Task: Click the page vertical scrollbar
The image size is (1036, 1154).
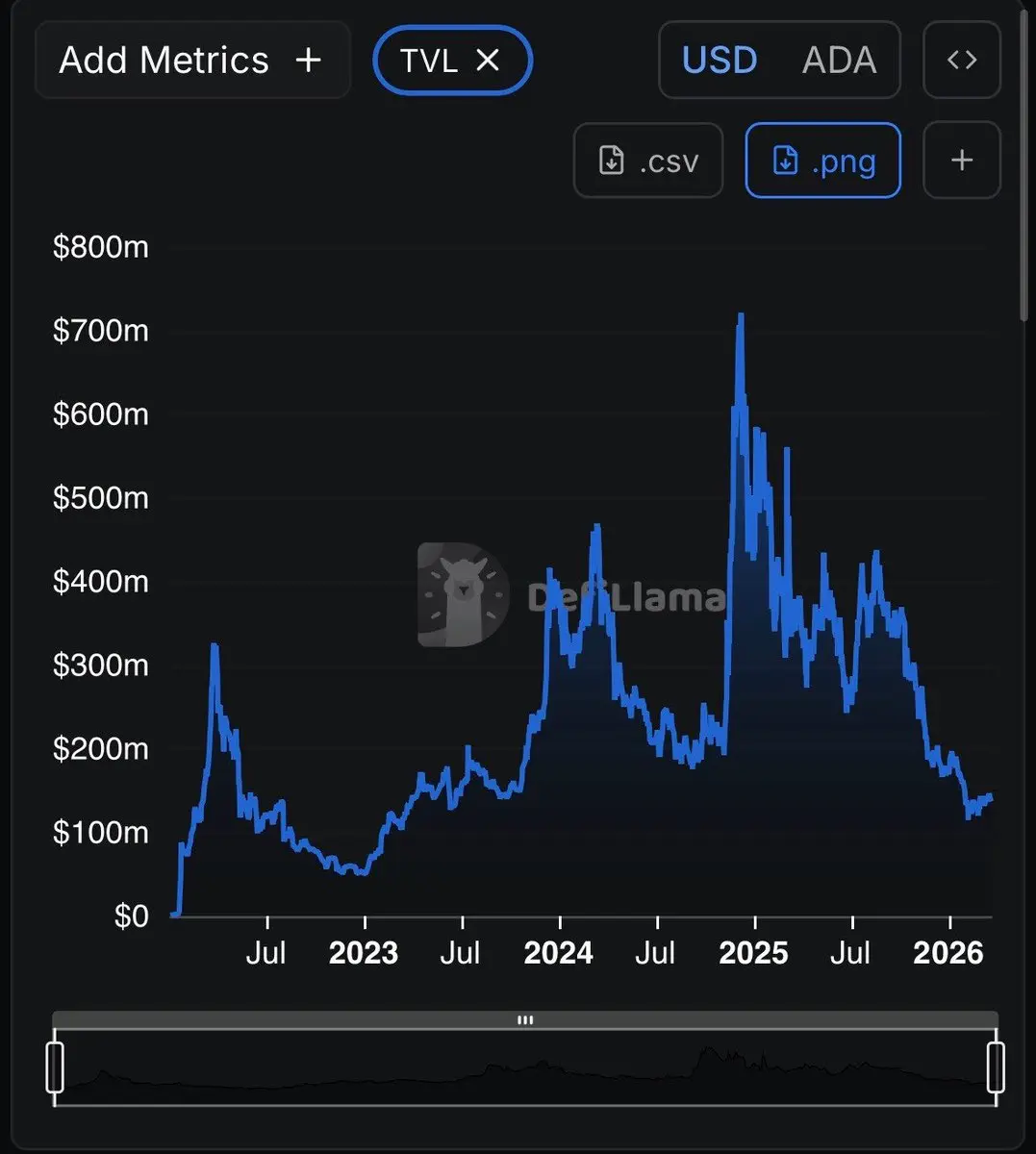Action: [1026, 163]
